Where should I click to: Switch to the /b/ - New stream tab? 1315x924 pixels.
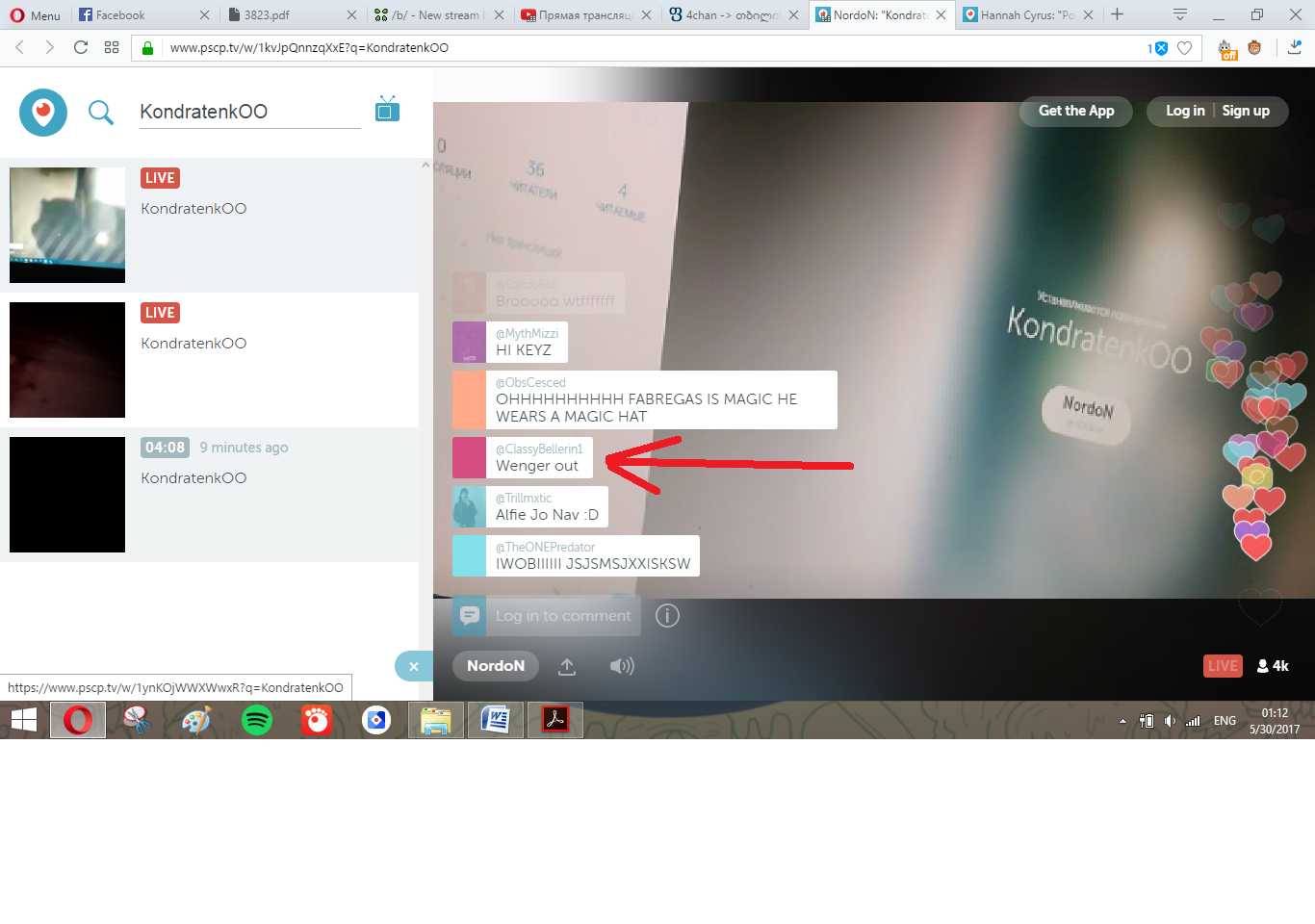click(x=439, y=15)
